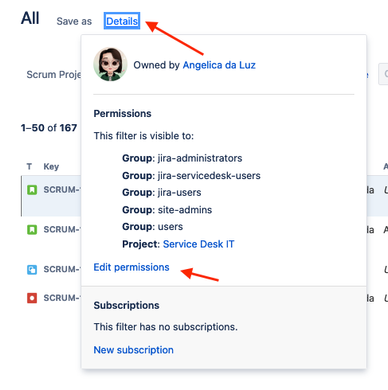The image size is (388, 390).
Task: Create a New subscription
Action: (133, 350)
